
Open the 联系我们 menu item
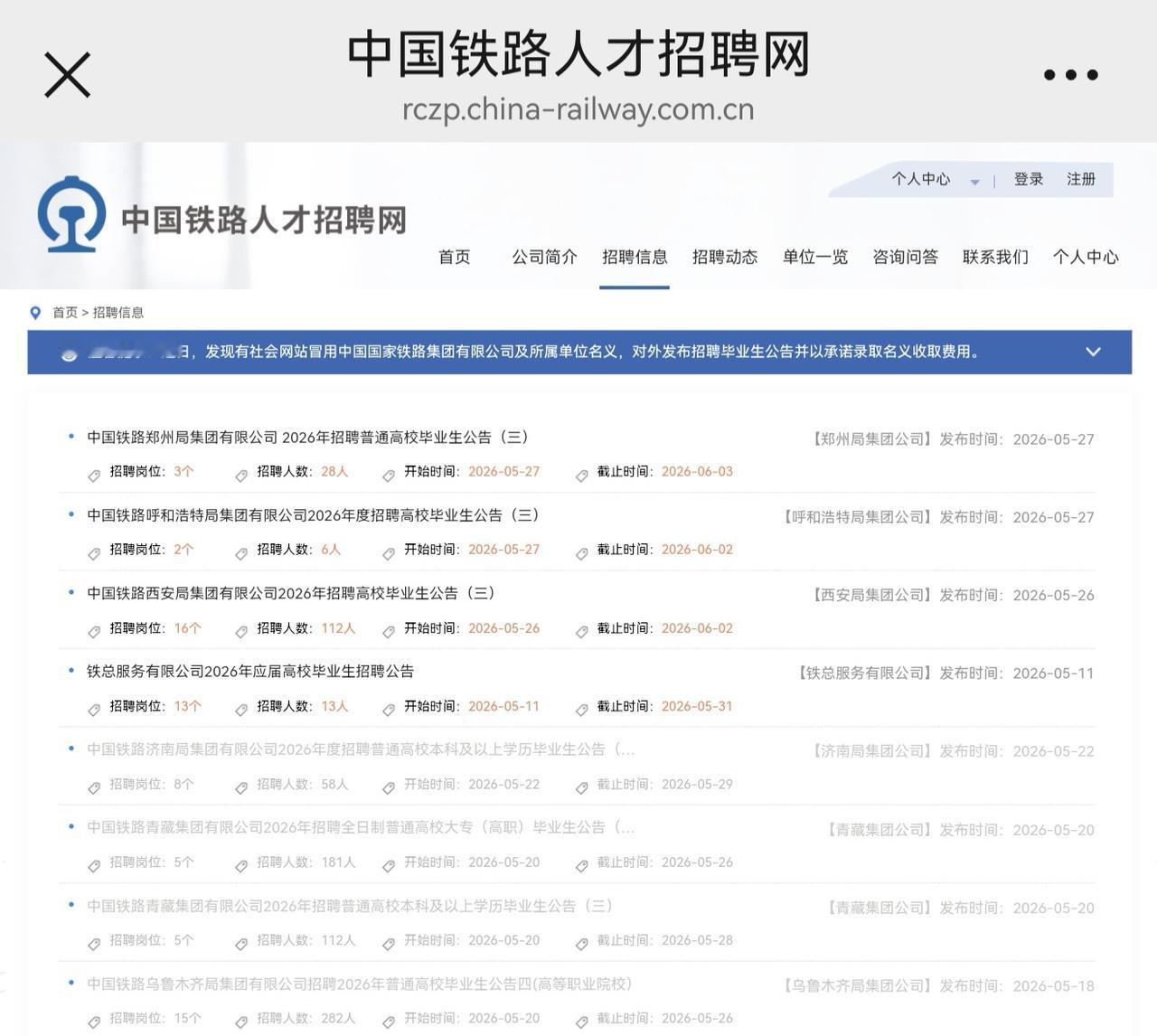pyautogui.click(x=995, y=257)
